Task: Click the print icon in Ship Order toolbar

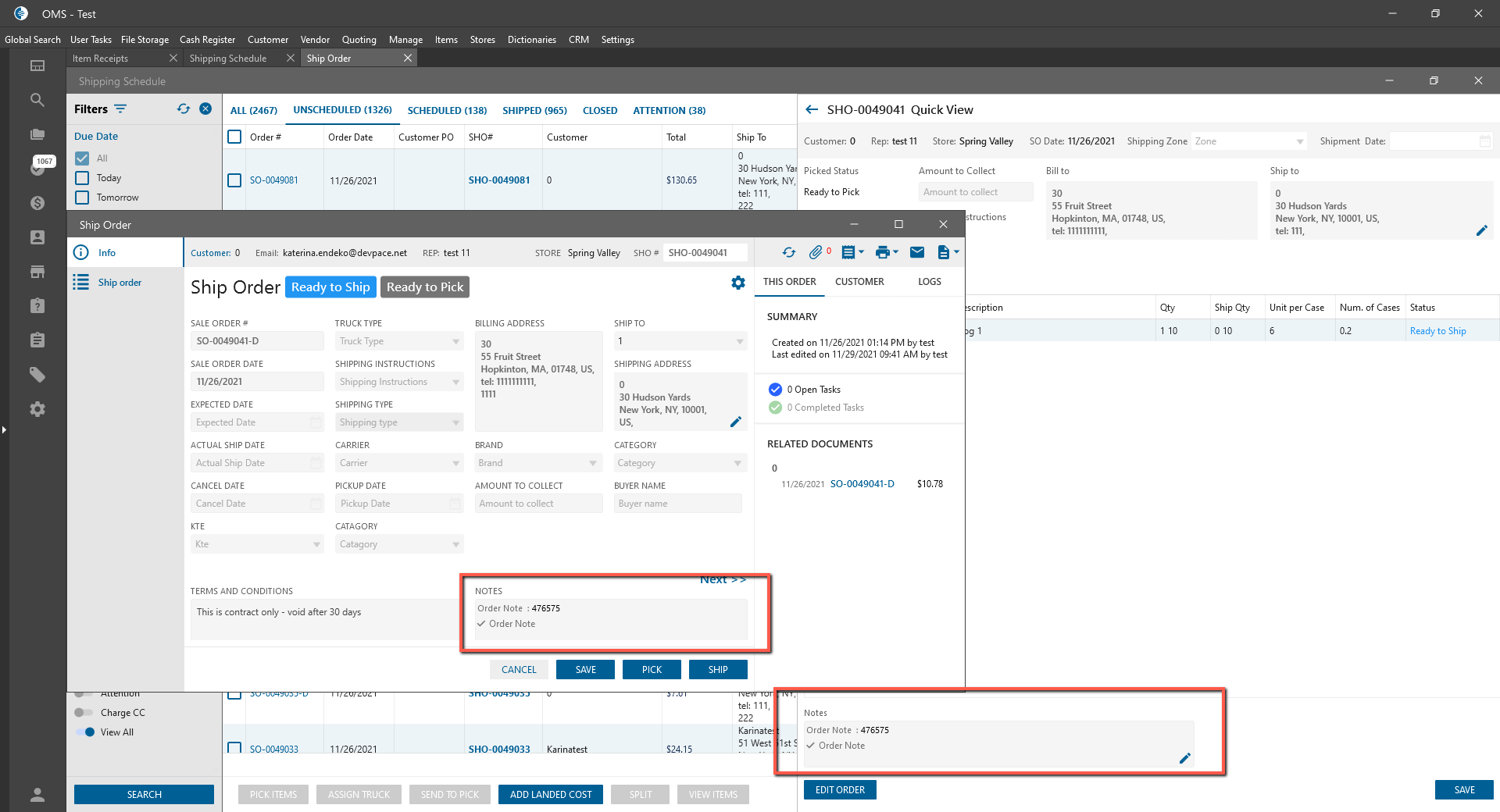Action: [x=883, y=252]
